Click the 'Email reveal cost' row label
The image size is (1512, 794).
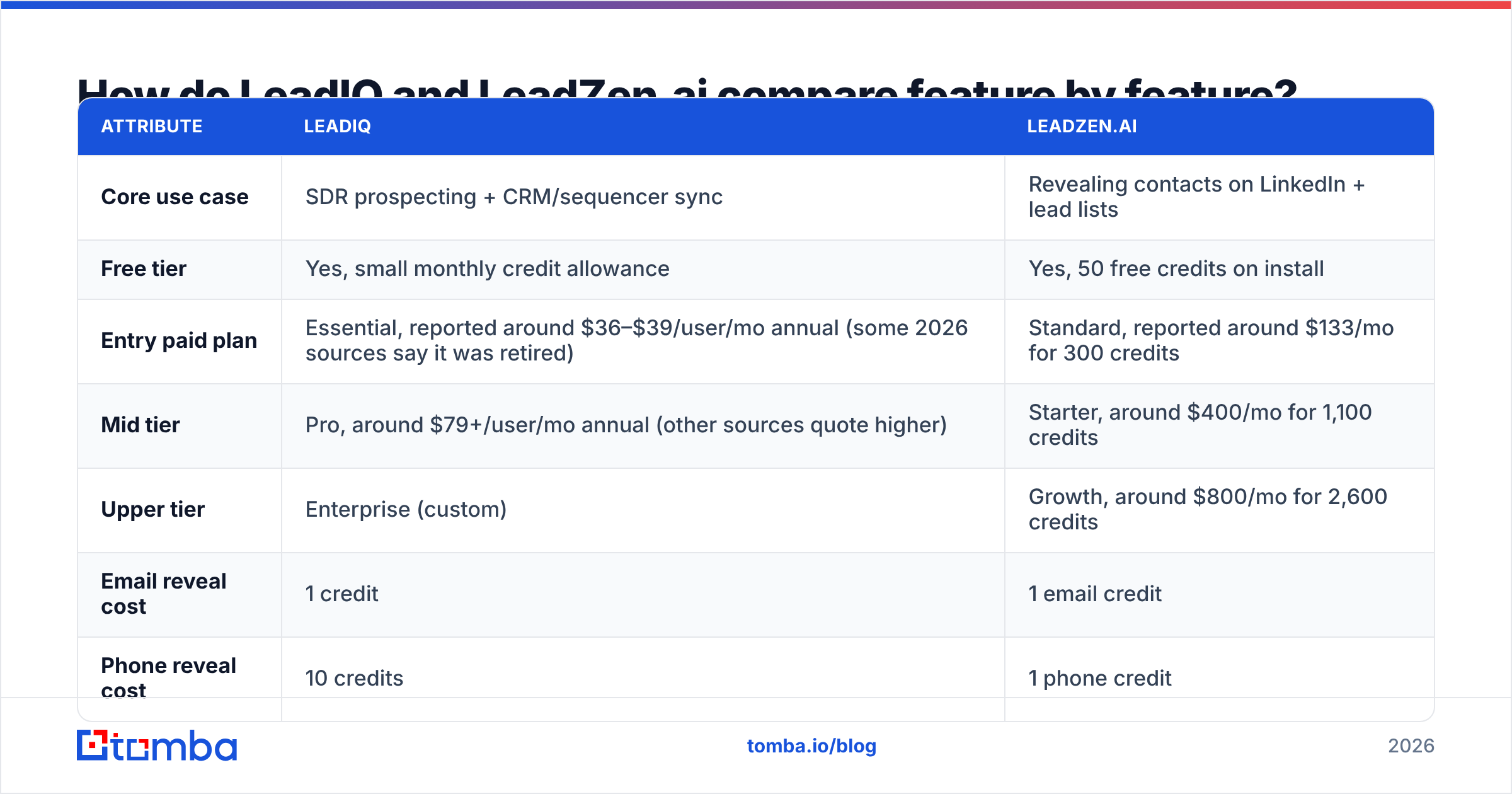(164, 594)
